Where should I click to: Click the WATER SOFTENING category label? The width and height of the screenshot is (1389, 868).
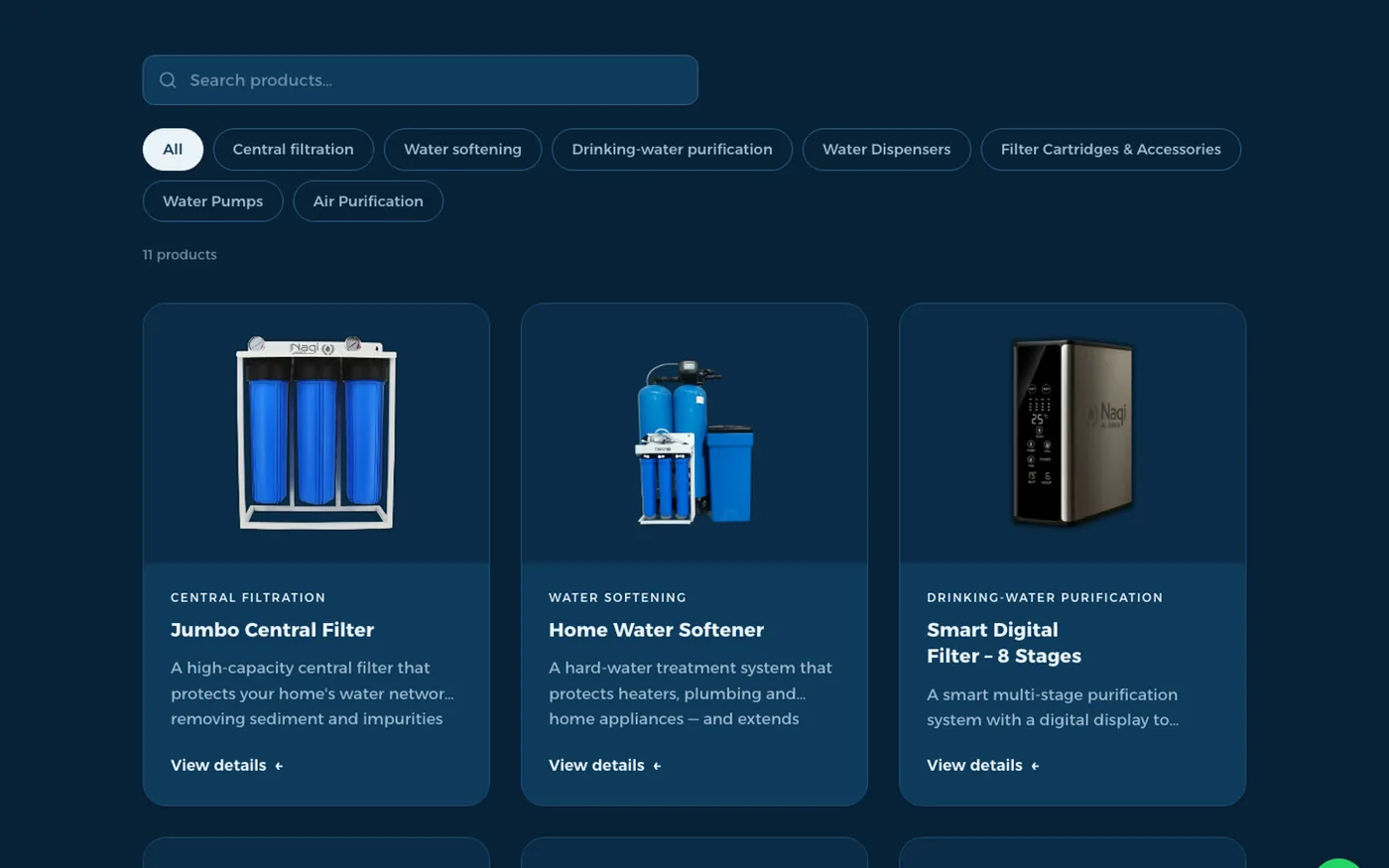click(617, 597)
